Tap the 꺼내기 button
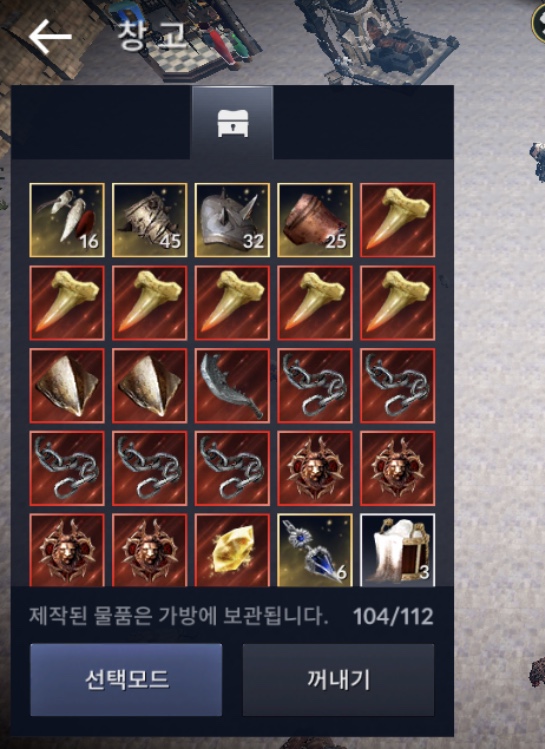The height and width of the screenshot is (749, 545). point(338,679)
